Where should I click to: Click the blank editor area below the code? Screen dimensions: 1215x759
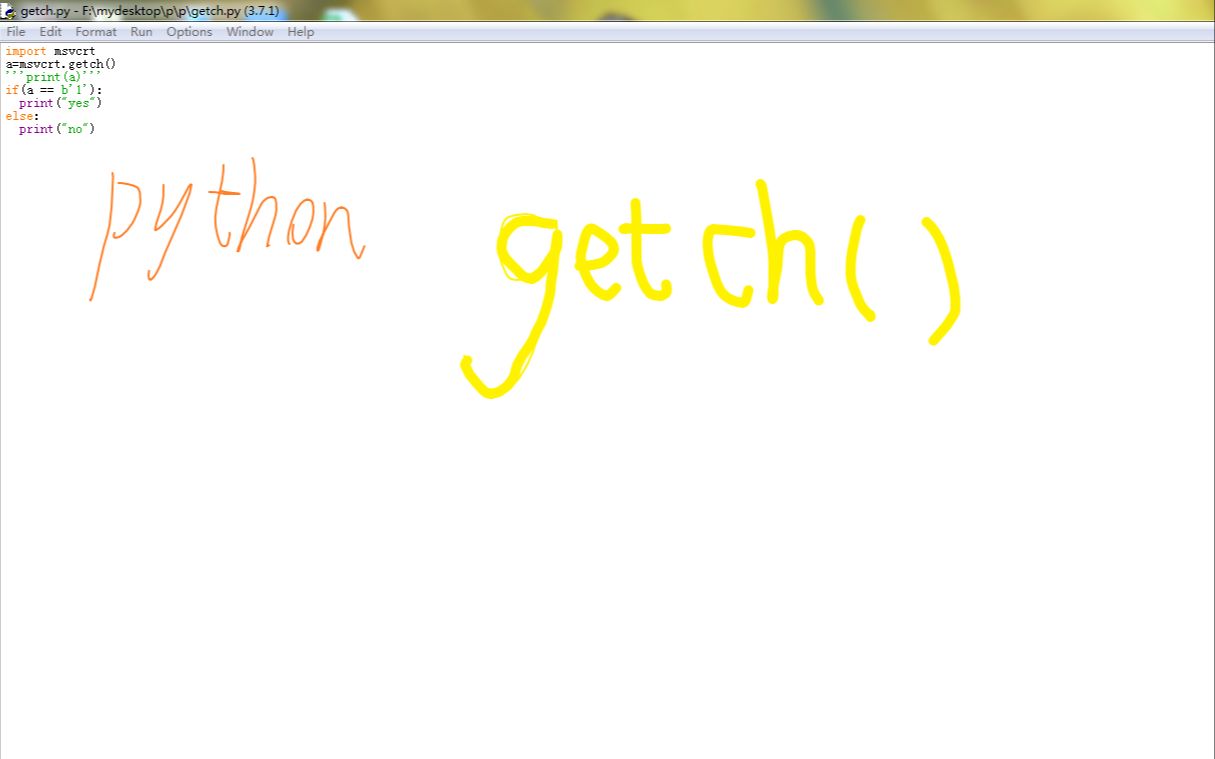tap(600, 550)
